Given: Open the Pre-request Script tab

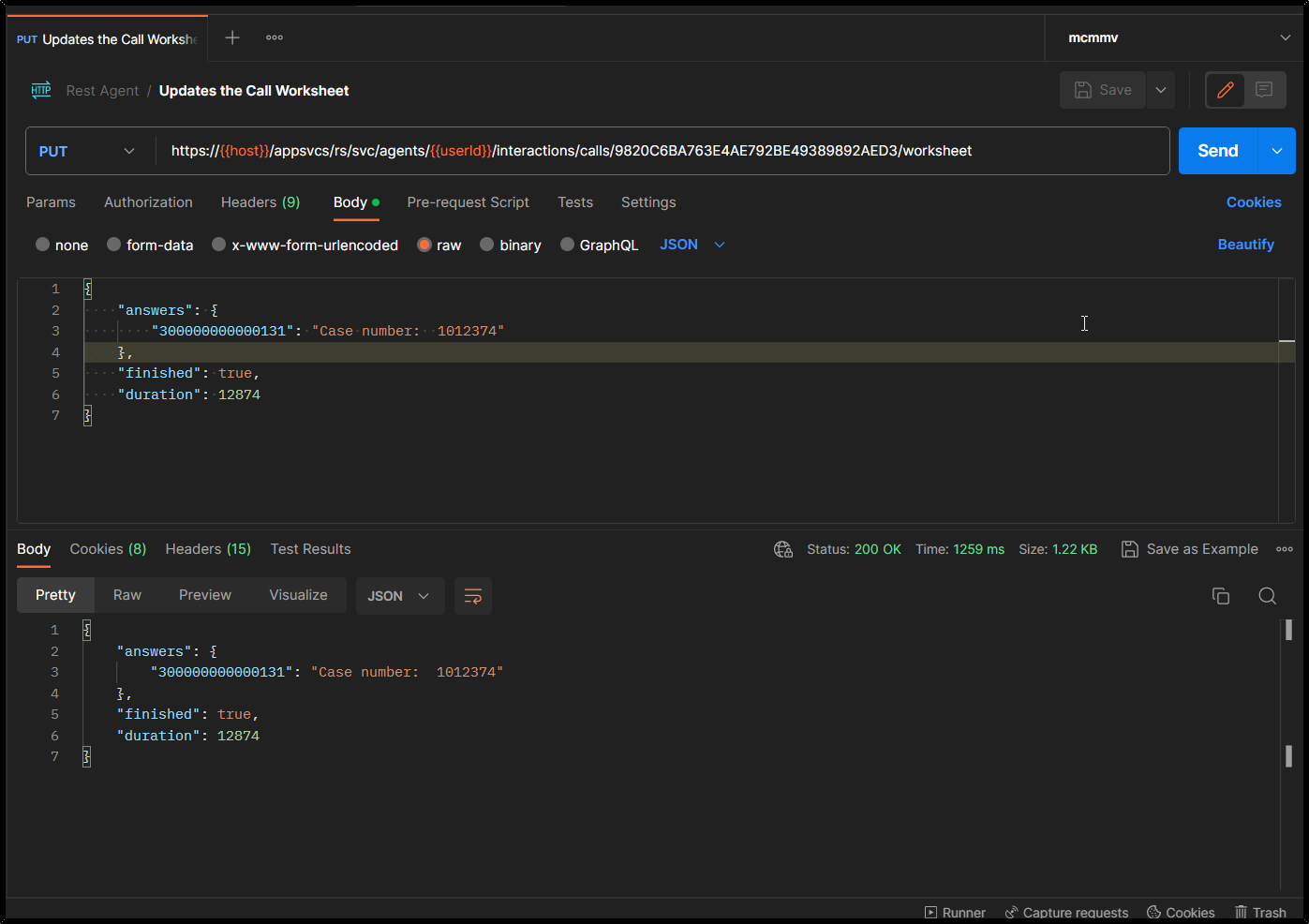Looking at the screenshot, I should pyautogui.click(x=468, y=202).
